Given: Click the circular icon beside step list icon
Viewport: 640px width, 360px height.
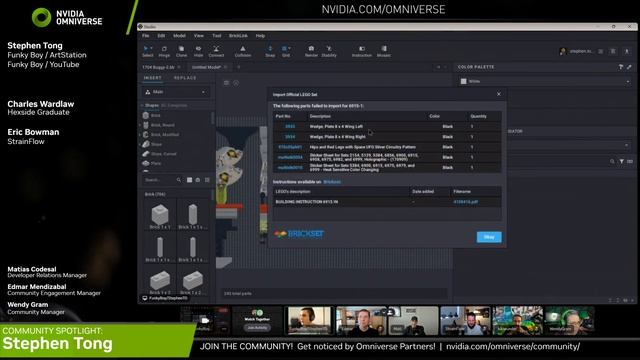Looking at the screenshot, I should (236, 83).
